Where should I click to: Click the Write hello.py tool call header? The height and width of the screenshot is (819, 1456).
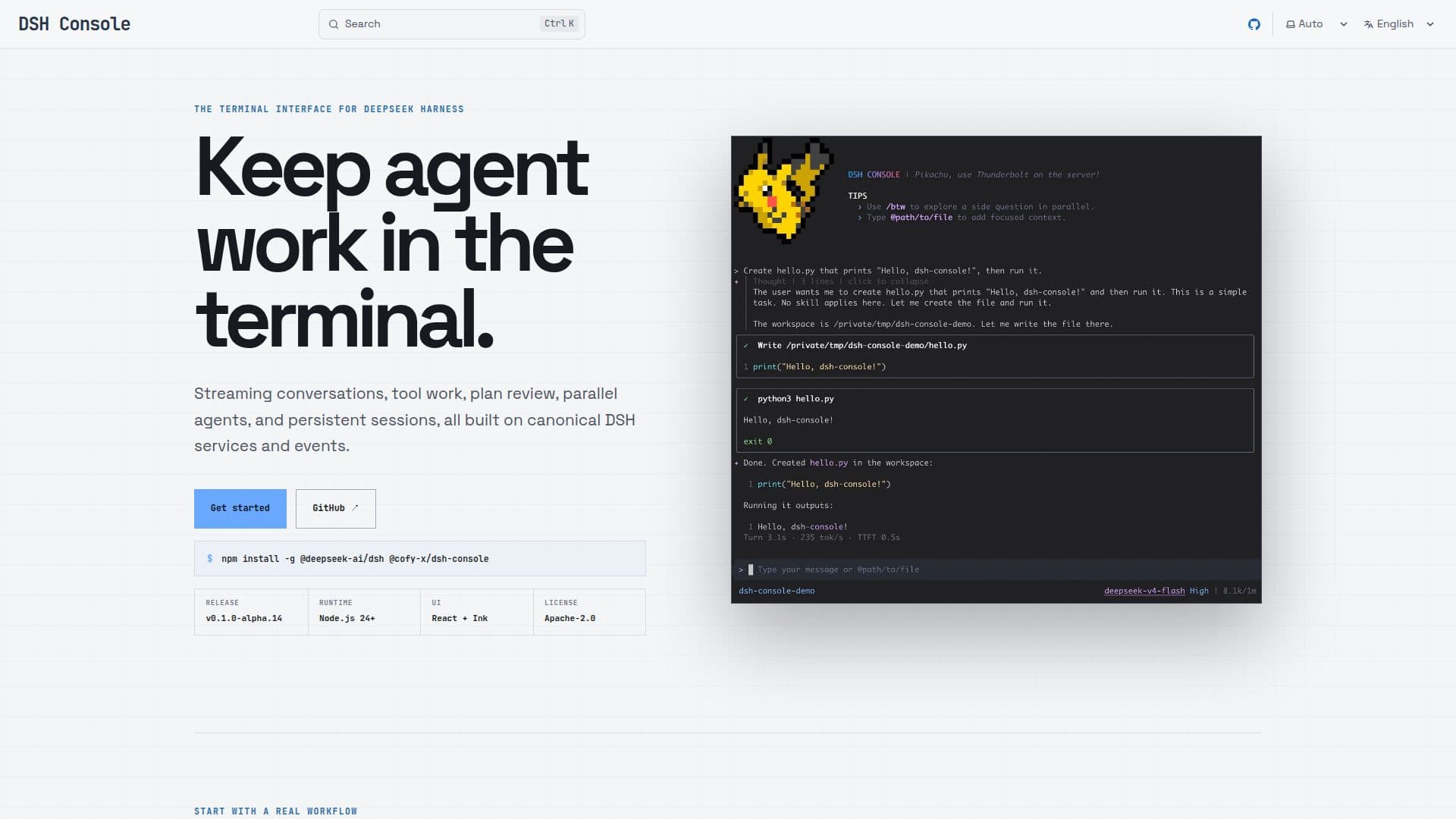click(861, 345)
